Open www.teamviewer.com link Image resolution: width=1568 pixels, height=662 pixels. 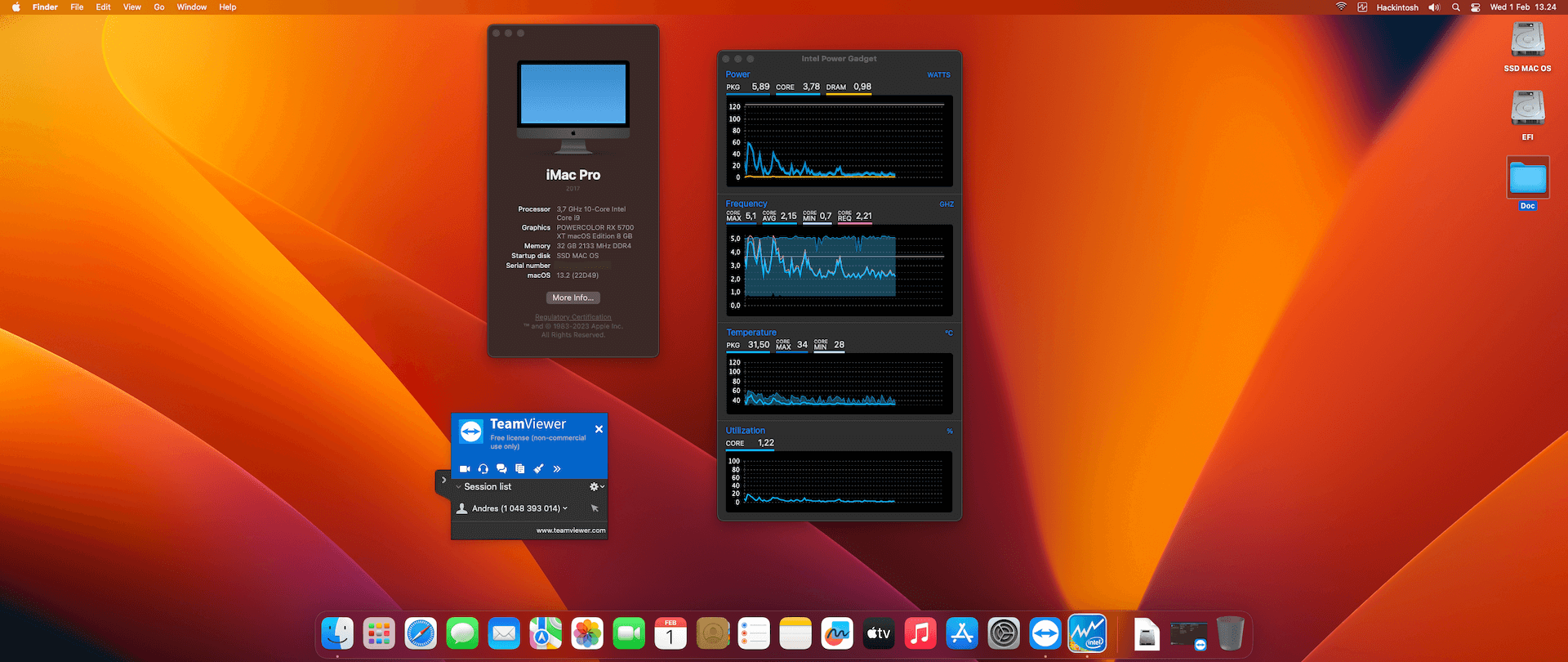571,530
